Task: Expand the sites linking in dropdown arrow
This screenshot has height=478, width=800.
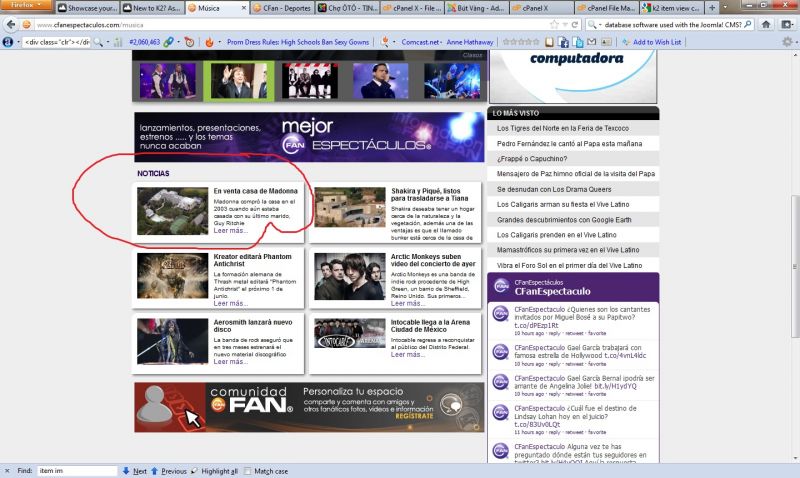Action: 178,42
